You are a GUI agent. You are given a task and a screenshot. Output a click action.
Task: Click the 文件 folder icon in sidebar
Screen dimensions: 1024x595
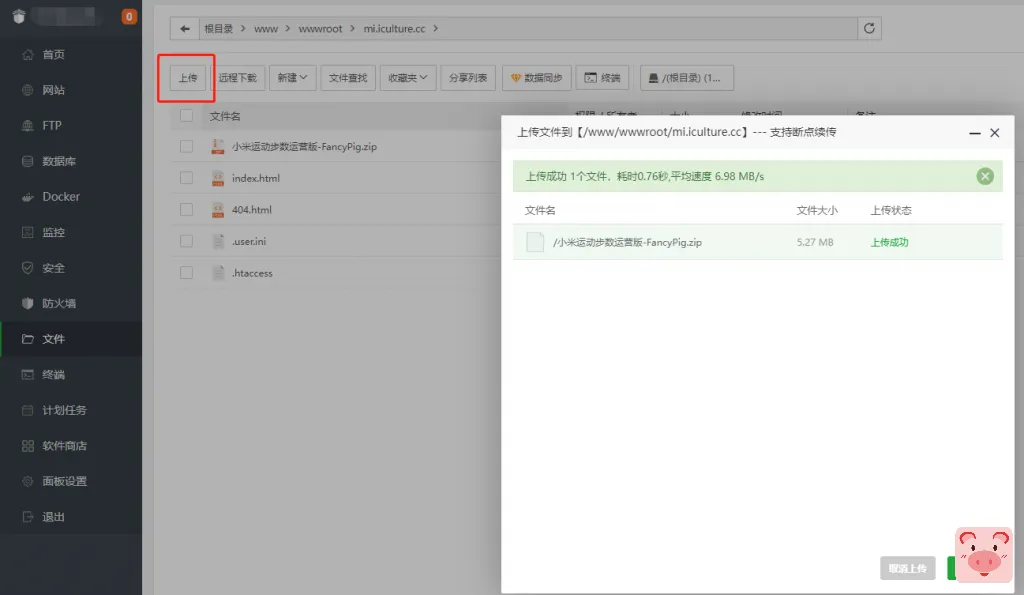pyautogui.click(x=27, y=339)
